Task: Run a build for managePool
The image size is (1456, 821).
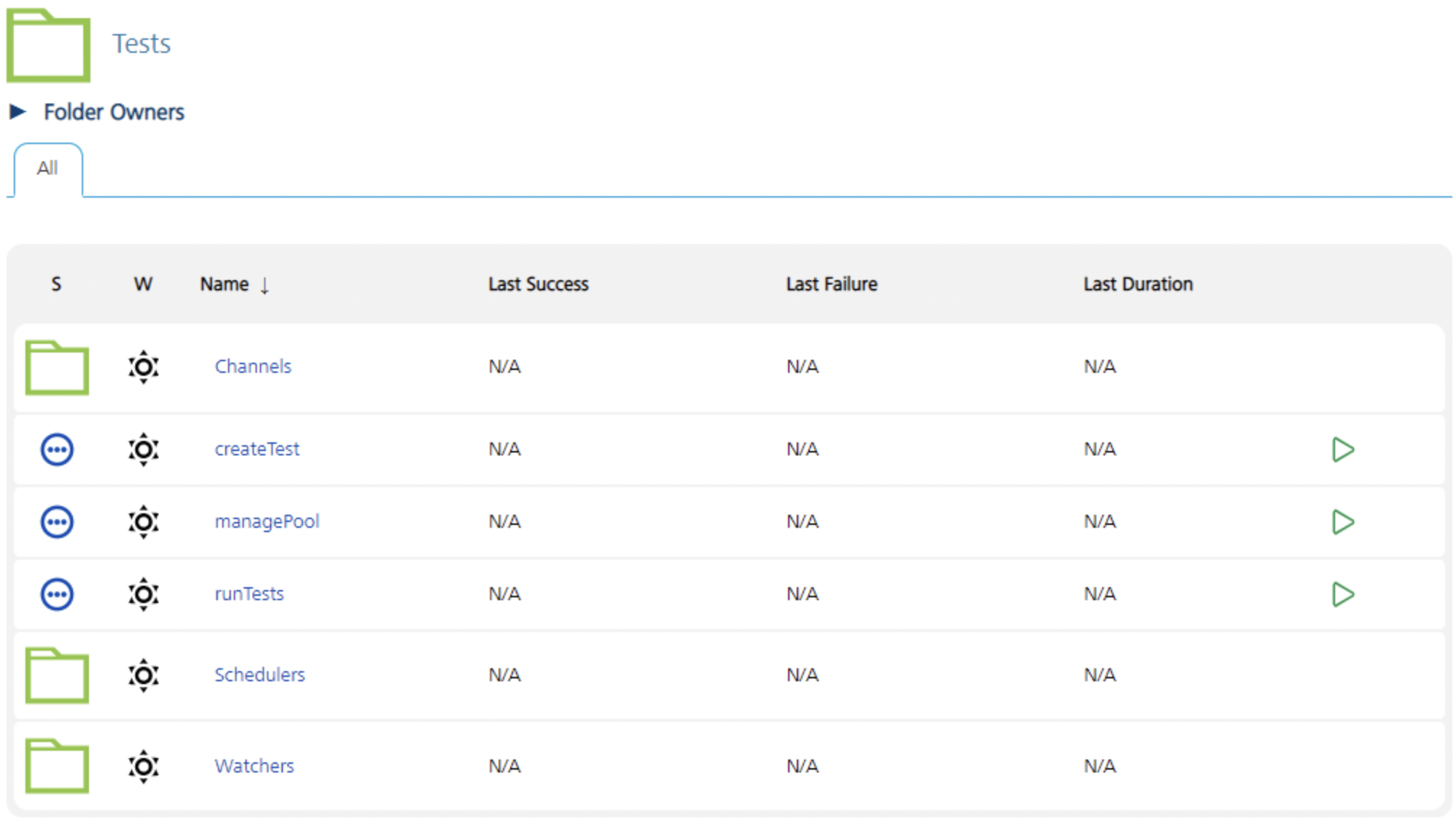Action: tap(1342, 522)
